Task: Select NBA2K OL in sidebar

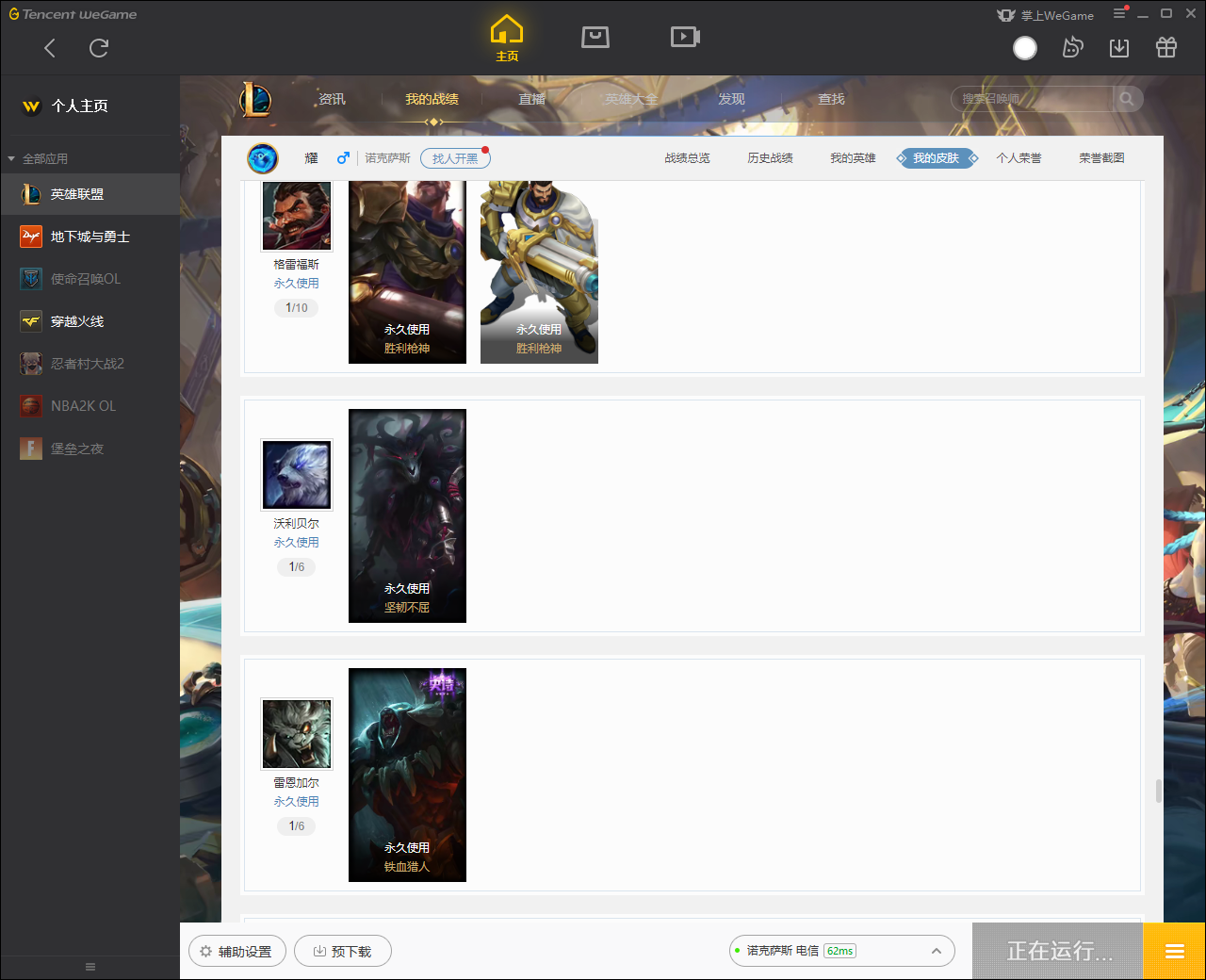Action: [90, 406]
